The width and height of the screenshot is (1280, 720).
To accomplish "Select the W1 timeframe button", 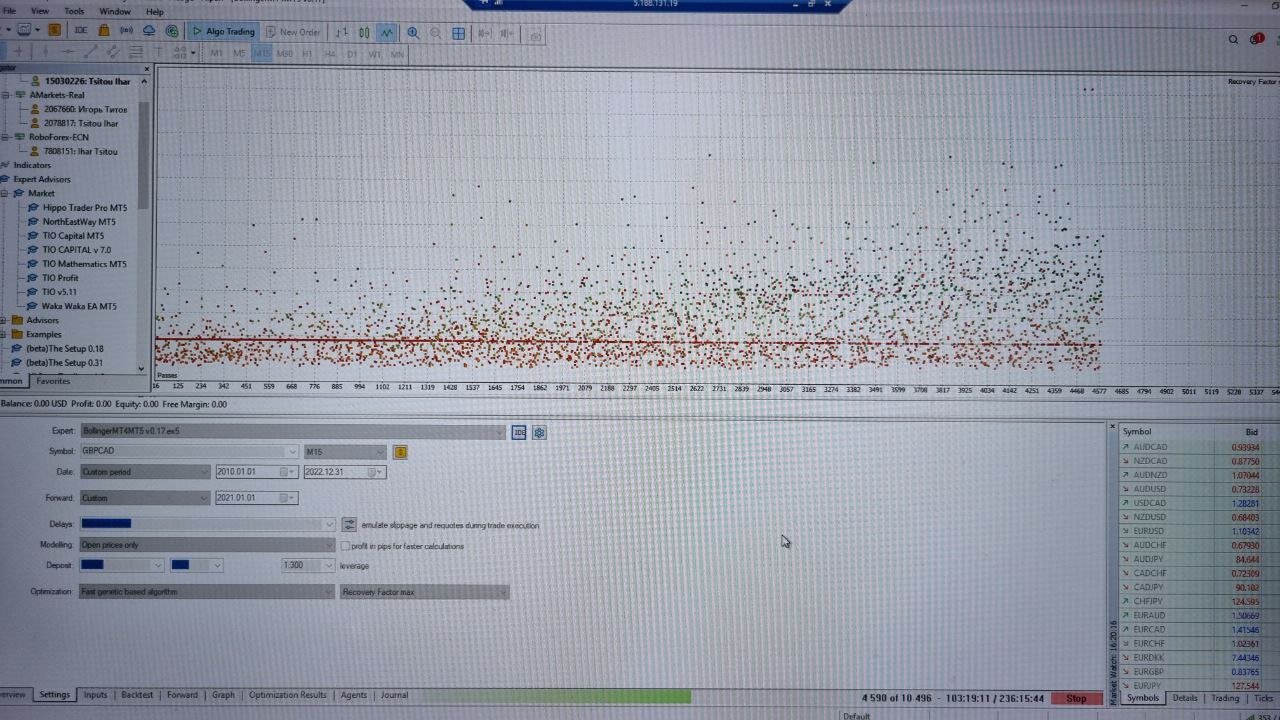I will 374,54.
